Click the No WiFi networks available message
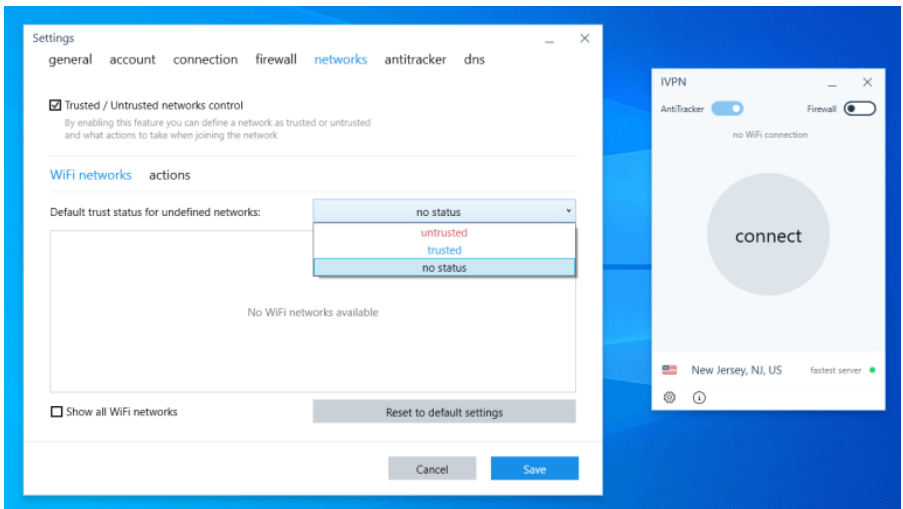 pos(313,312)
